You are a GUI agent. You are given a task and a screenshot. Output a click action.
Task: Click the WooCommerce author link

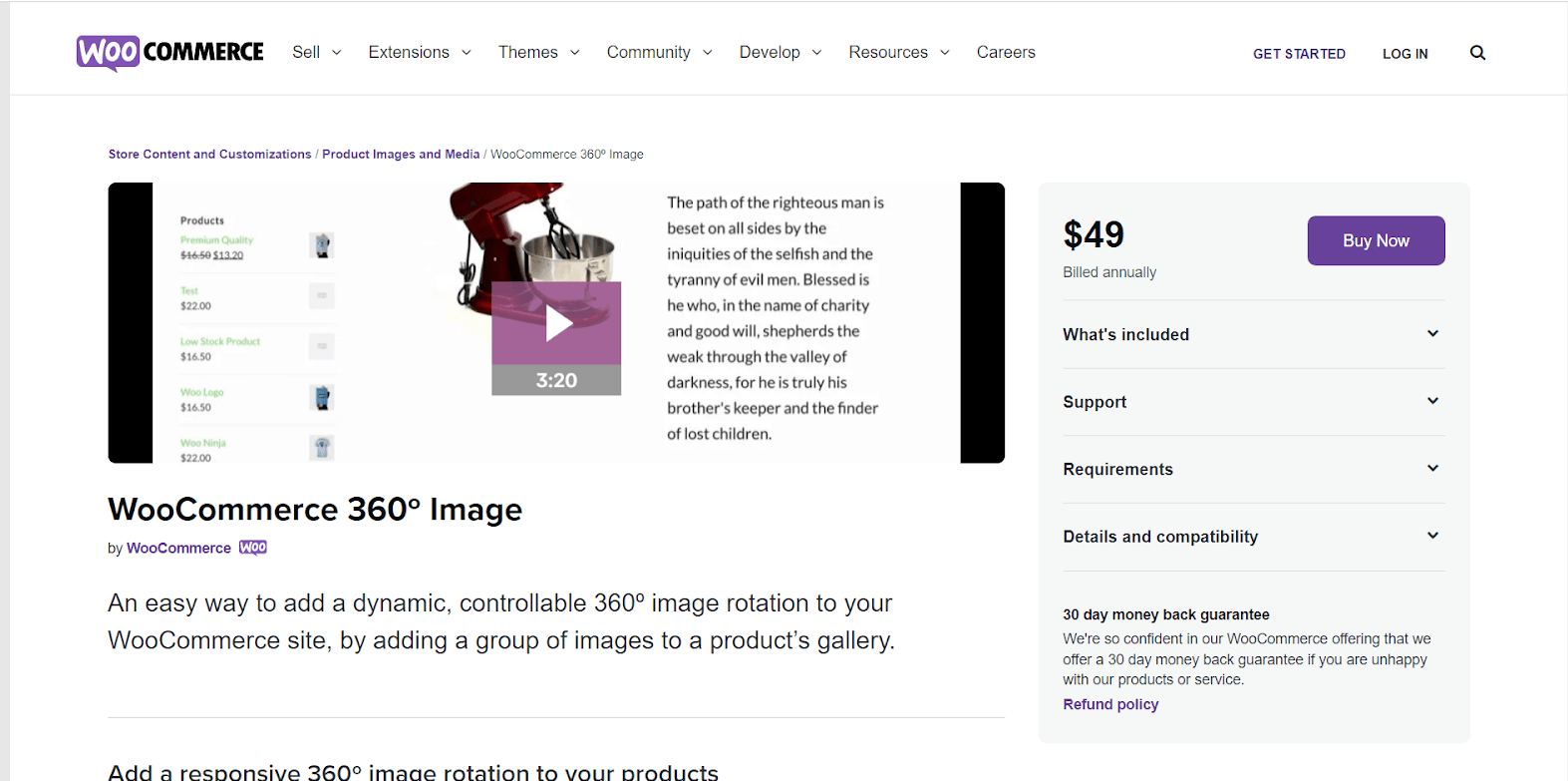[x=178, y=548]
